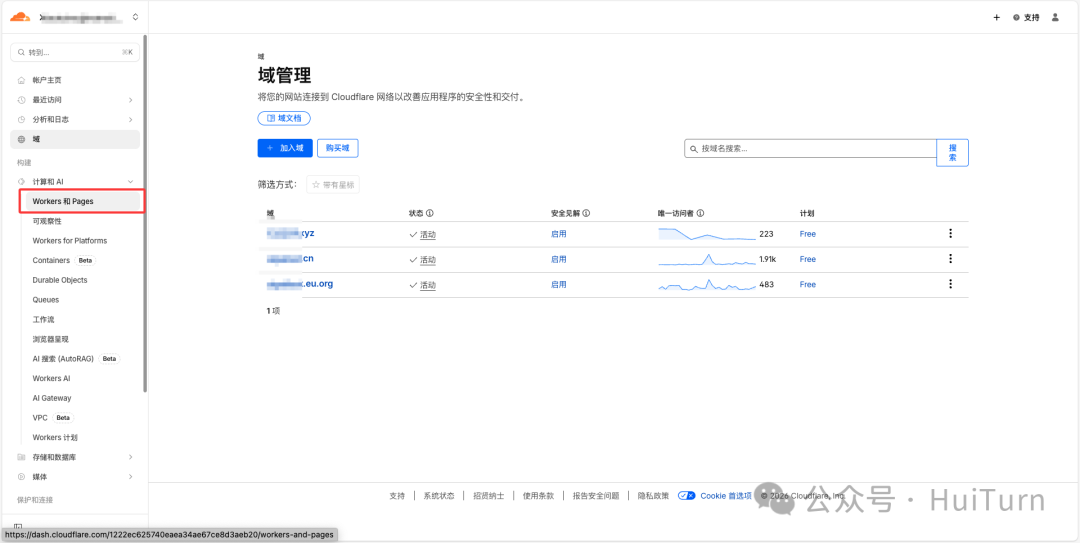Click the plus add icon in header
This screenshot has height=543, width=1080.
pos(996,18)
